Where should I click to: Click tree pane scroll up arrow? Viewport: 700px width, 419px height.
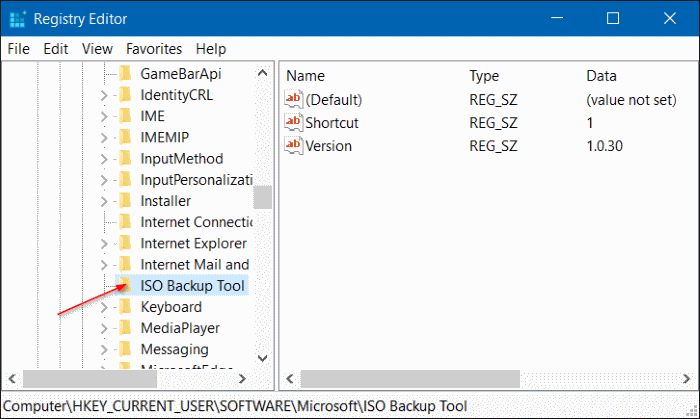(x=262, y=73)
